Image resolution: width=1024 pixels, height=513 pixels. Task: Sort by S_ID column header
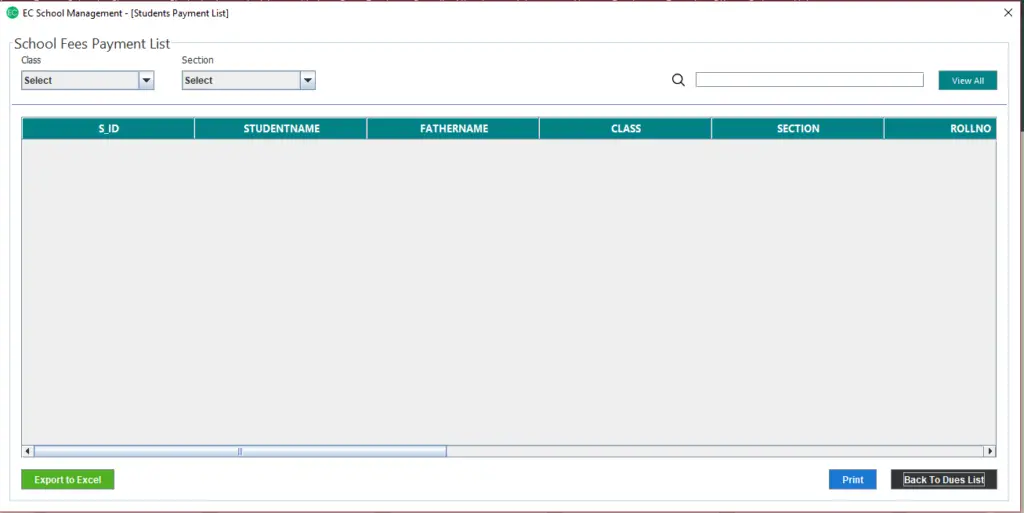coord(108,129)
